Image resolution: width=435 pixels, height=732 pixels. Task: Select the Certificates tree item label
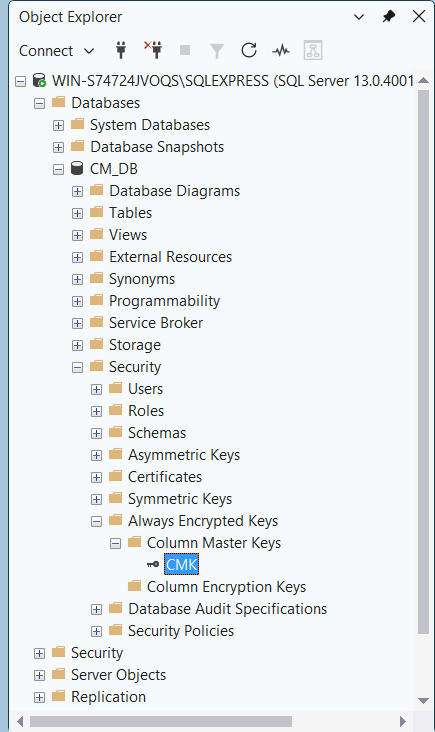click(165, 477)
